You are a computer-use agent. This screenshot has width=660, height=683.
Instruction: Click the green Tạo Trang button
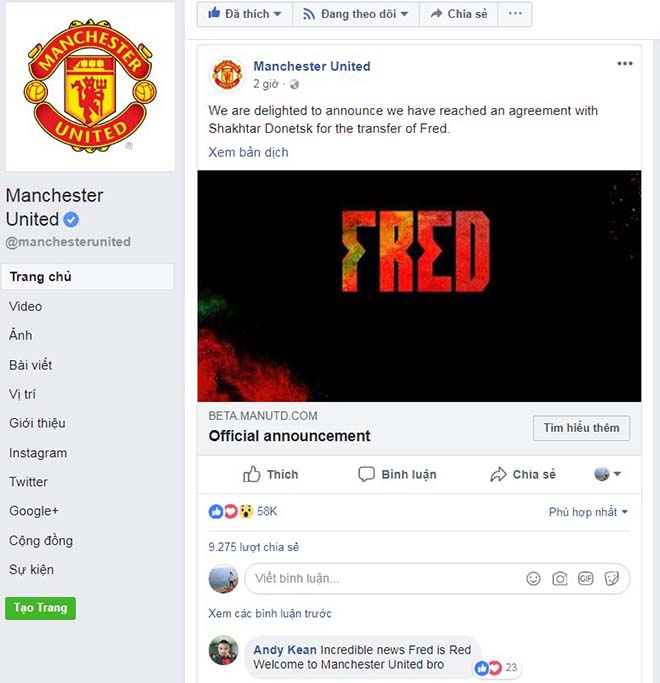(x=41, y=608)
